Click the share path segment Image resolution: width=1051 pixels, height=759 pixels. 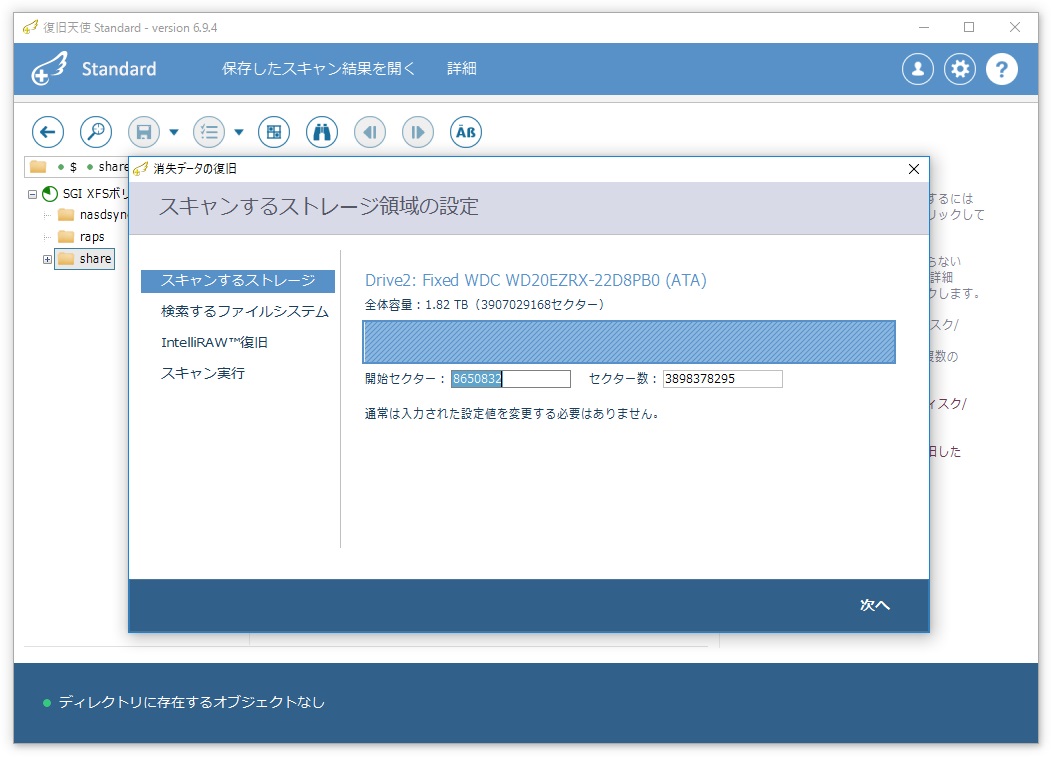coord(113,167)
